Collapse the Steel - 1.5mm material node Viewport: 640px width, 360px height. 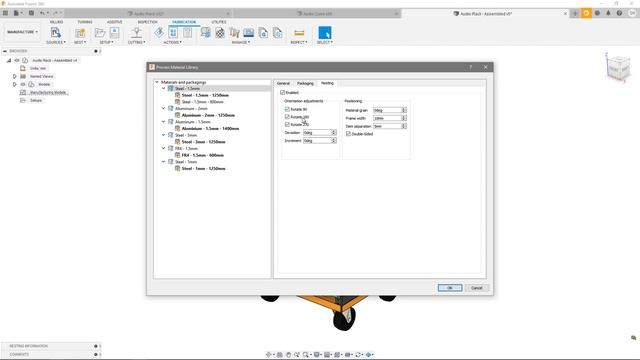tap(164, 88)
